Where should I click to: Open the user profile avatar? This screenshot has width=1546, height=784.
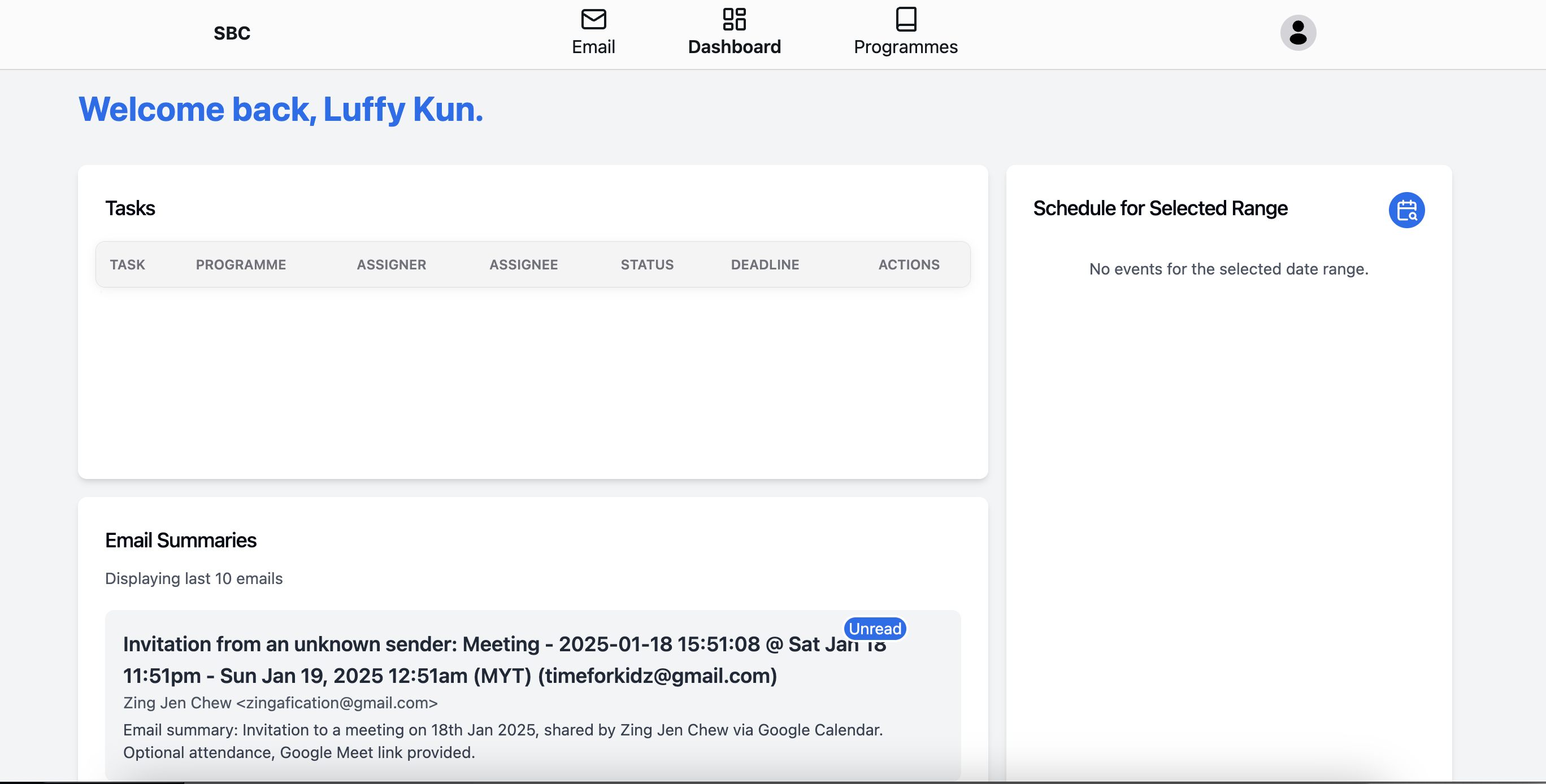pyautogui.click(x=1297, y=33)
